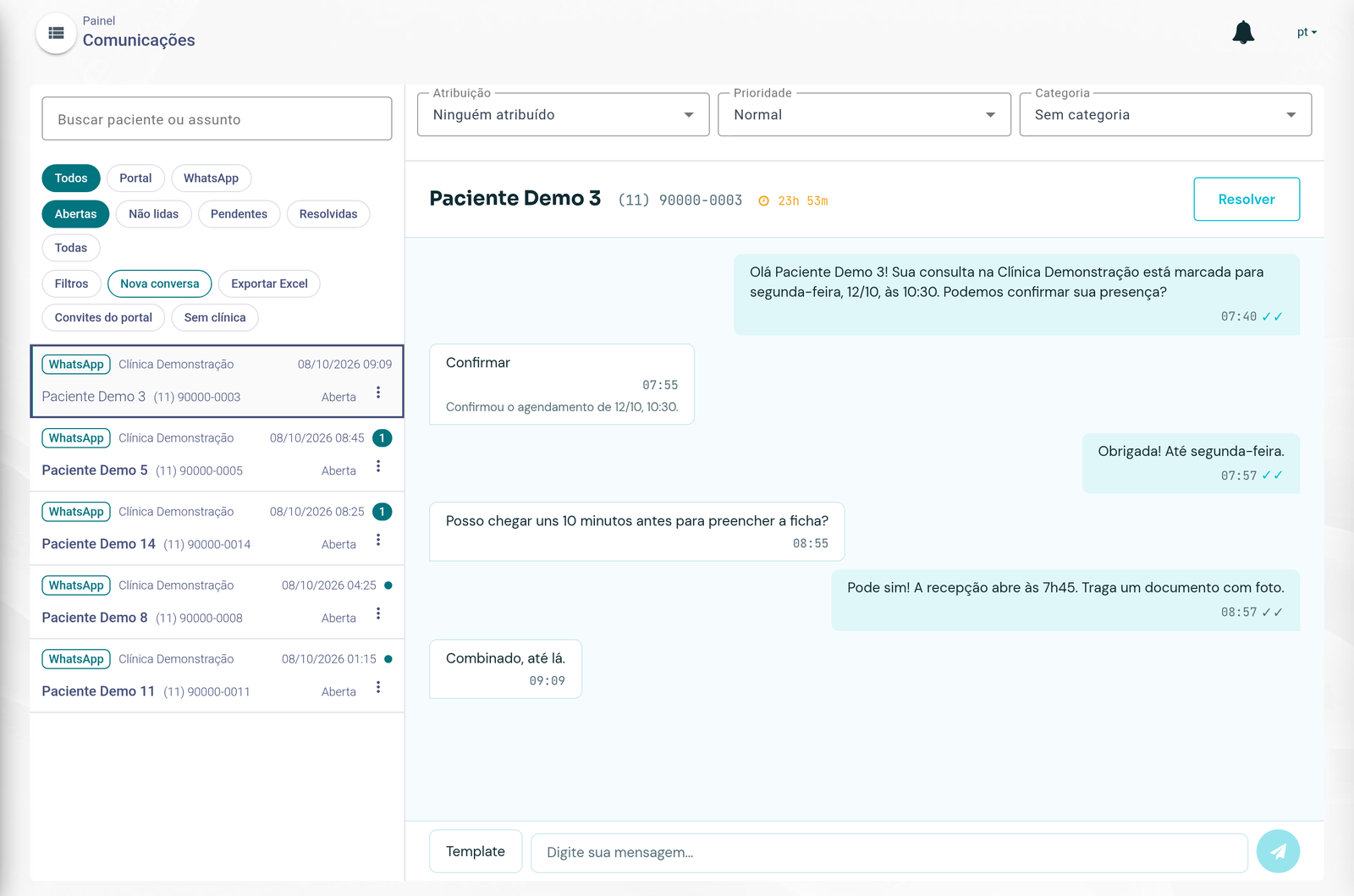Open options menu for Paciente Demo 14
The height and width of the screenshot is (896, 1354).
coord(378,540)
